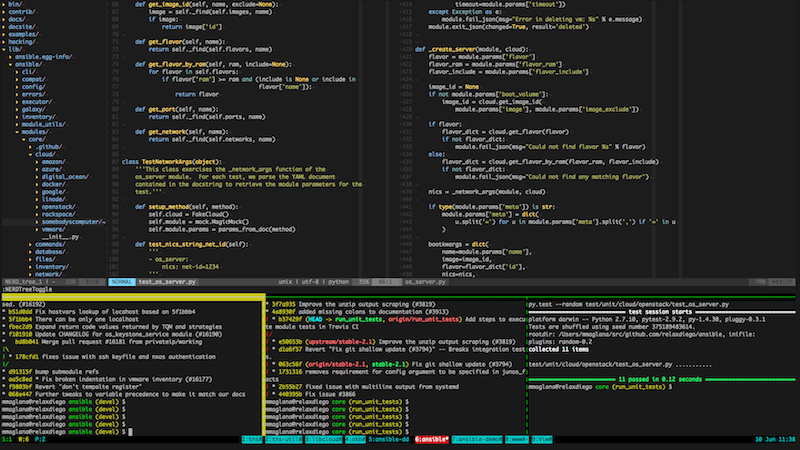800x450 pixels.
Task: Click the py.test command line in the right pane
Action: pyautogui.click(x=629, y=304)
